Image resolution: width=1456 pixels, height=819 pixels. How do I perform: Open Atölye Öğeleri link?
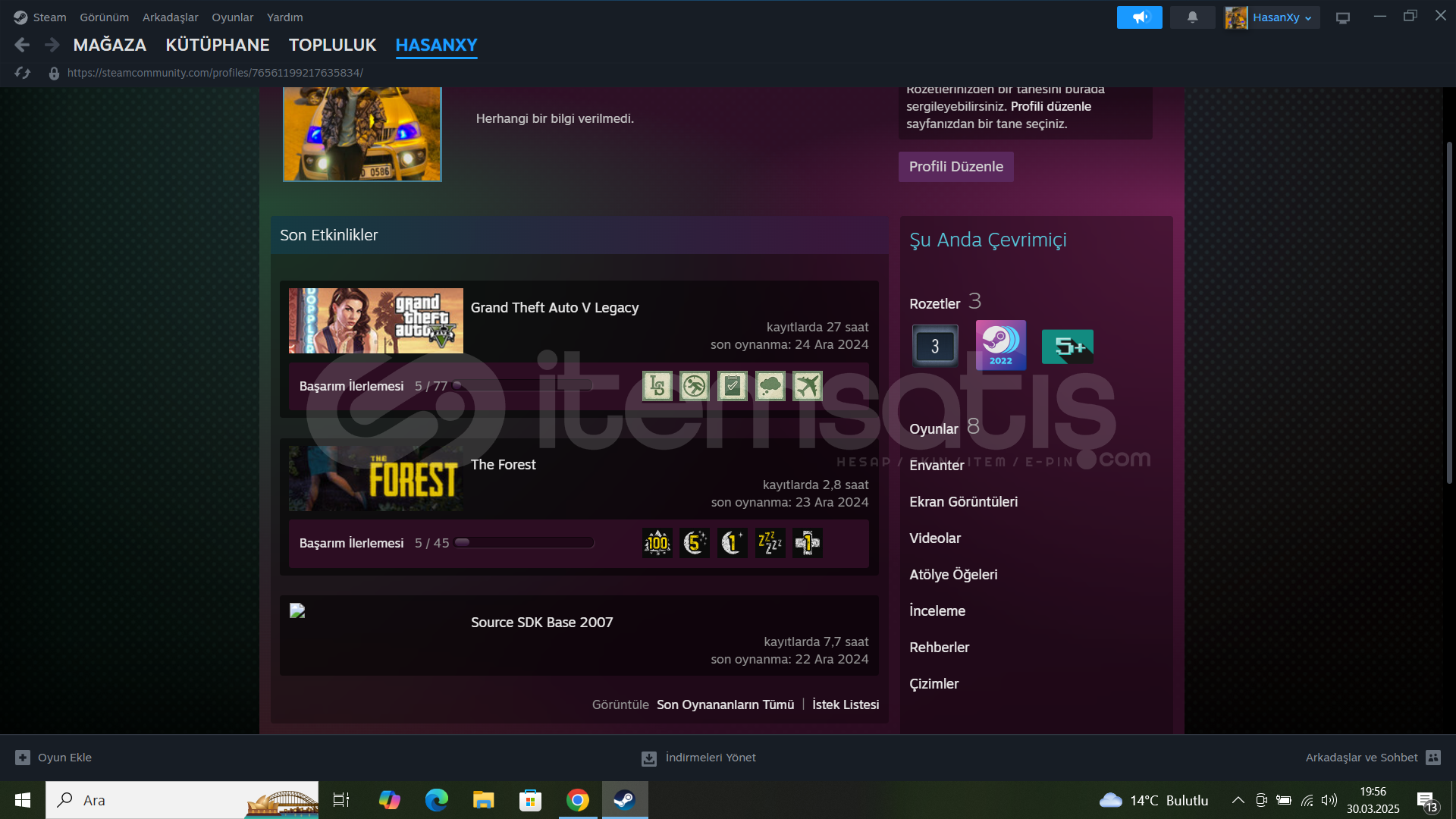pos(953,574)
